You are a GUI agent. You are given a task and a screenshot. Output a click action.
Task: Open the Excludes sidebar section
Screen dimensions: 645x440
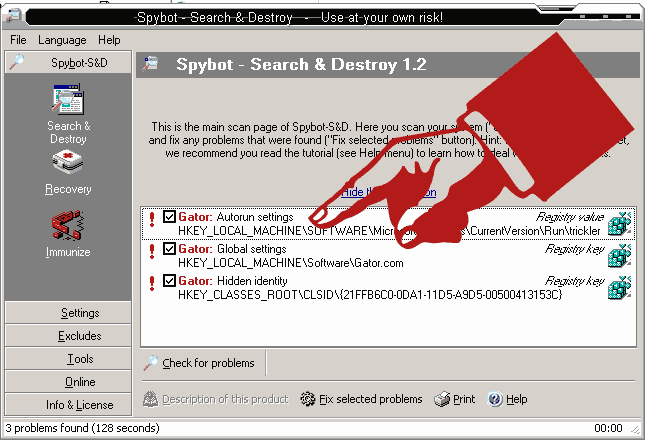pyautogui.click(x=68, y=336)
